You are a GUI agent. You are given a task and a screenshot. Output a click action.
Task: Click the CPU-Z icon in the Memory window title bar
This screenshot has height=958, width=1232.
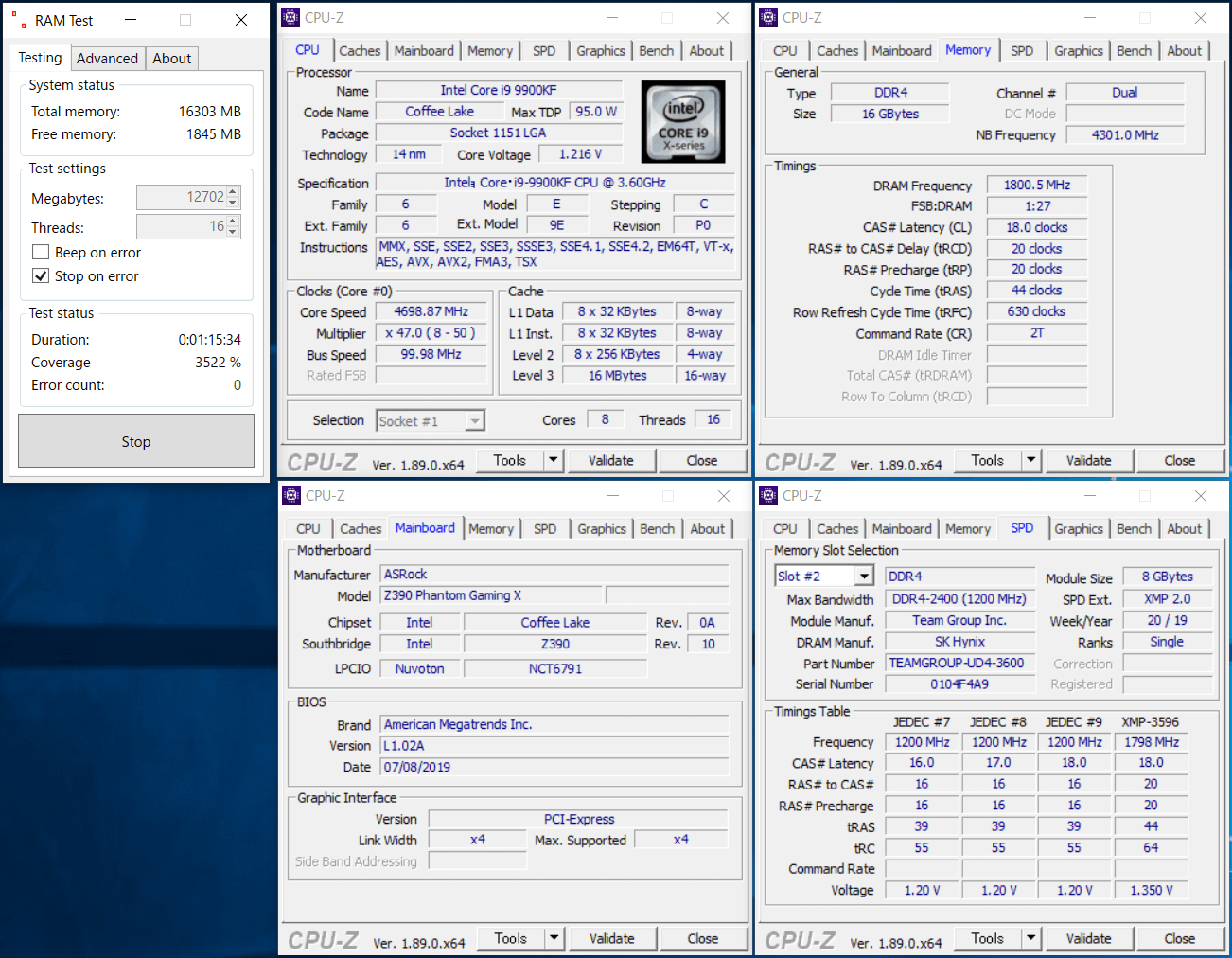pos(768,18)
